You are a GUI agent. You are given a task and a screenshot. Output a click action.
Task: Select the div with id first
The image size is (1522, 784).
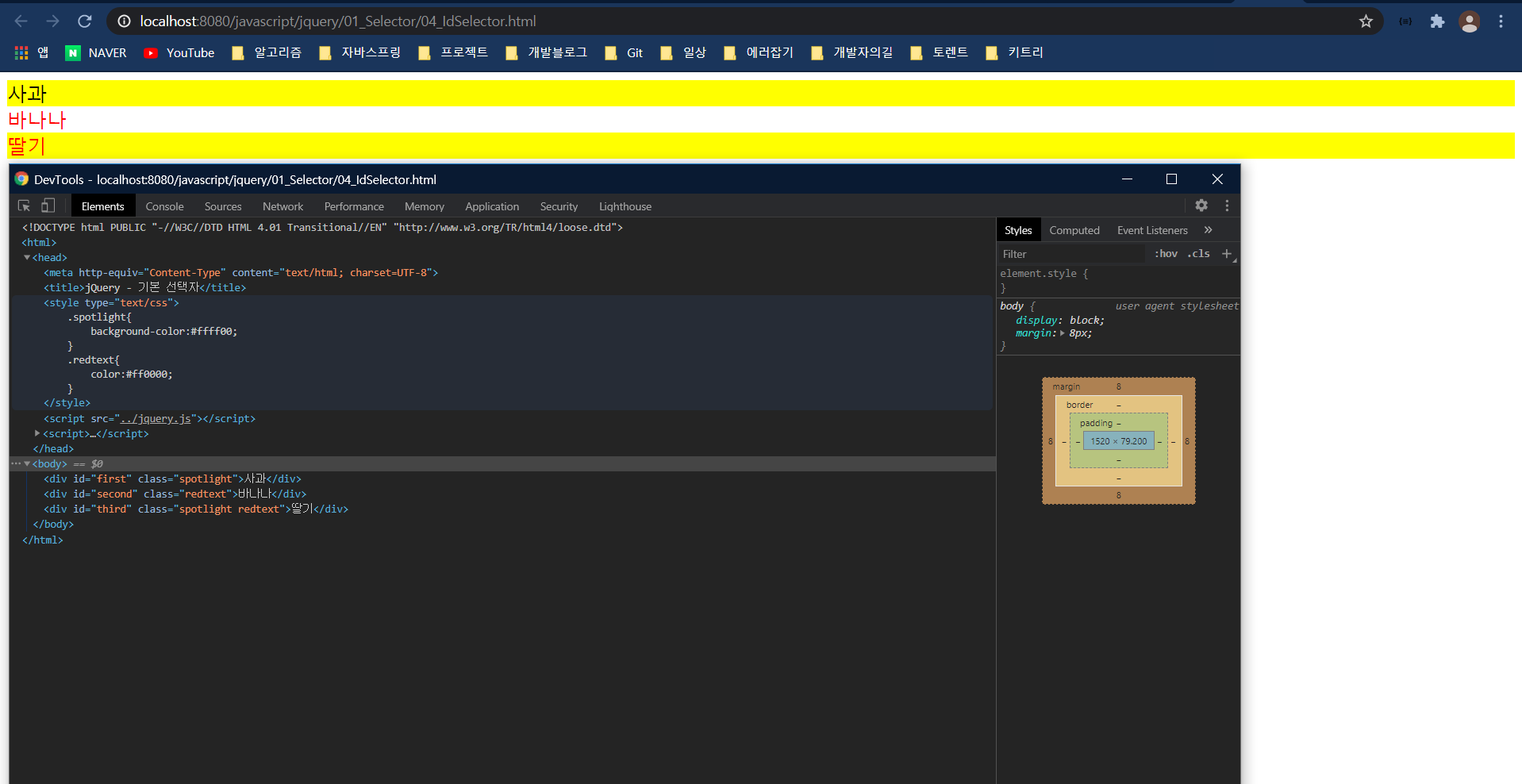(172, 479)
